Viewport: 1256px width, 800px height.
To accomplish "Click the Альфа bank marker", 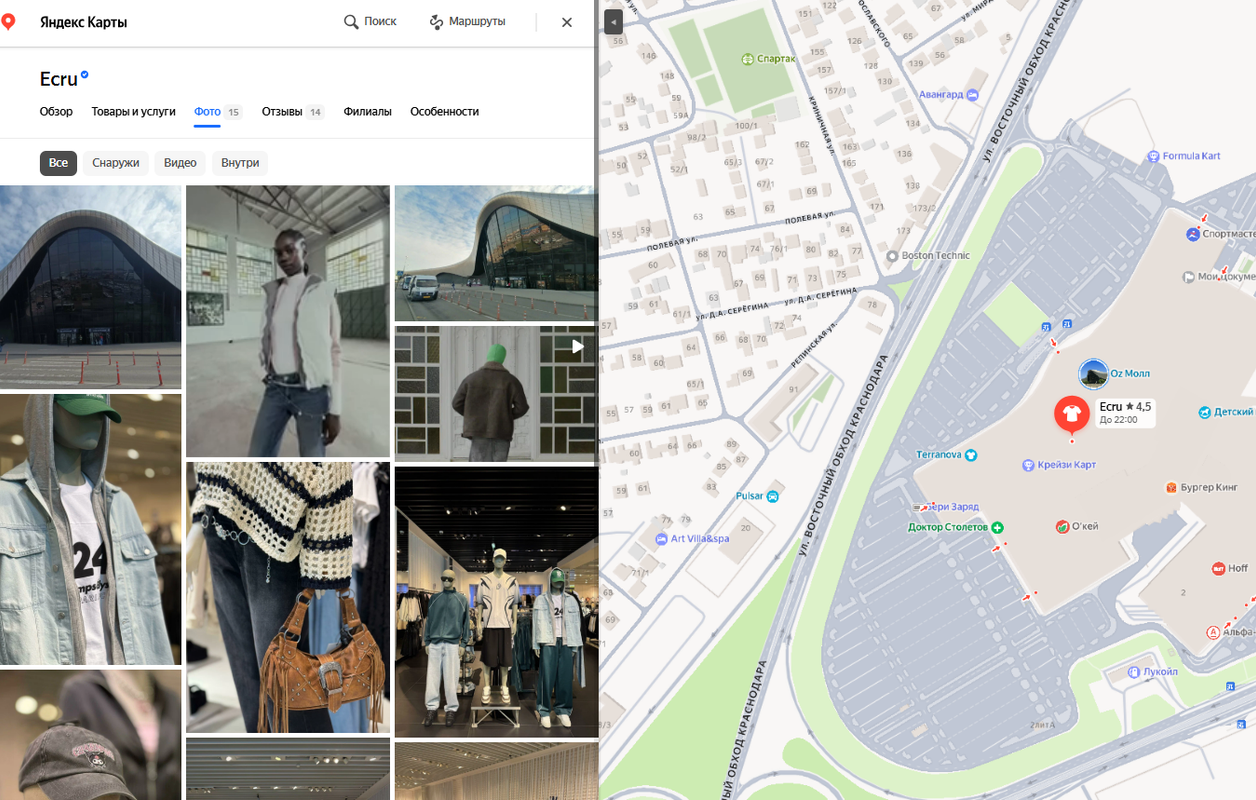I will coord(1214,632).
